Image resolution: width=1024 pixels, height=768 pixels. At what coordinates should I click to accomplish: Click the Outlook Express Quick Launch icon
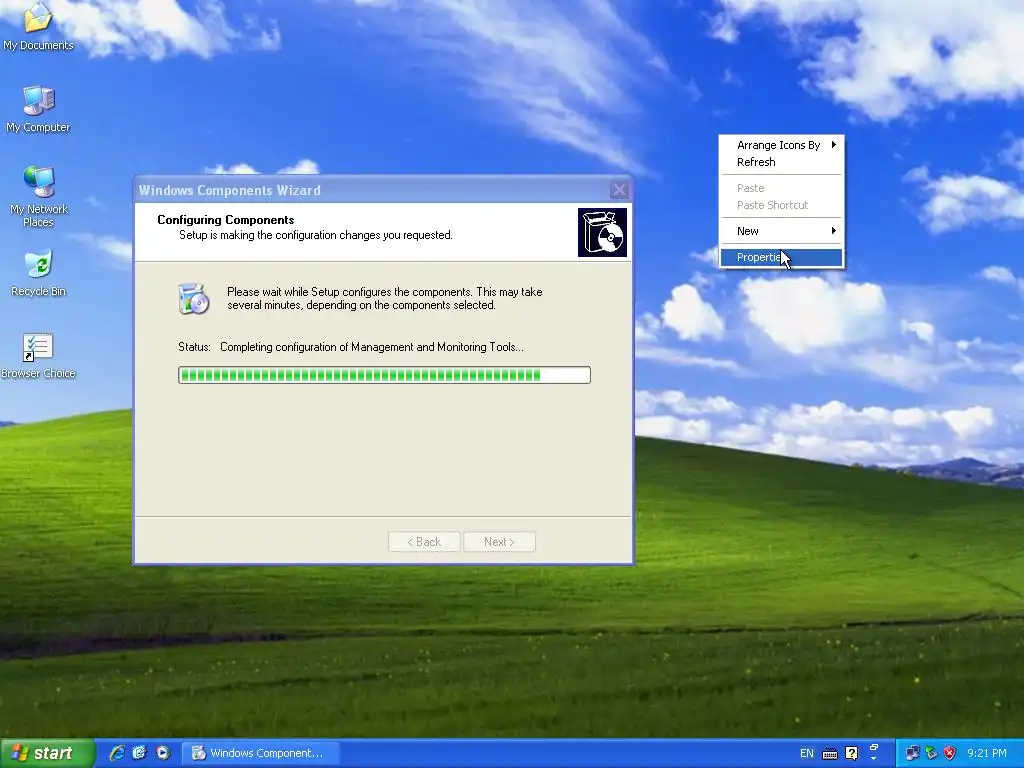pyautogui.click(x=140, y=753)
